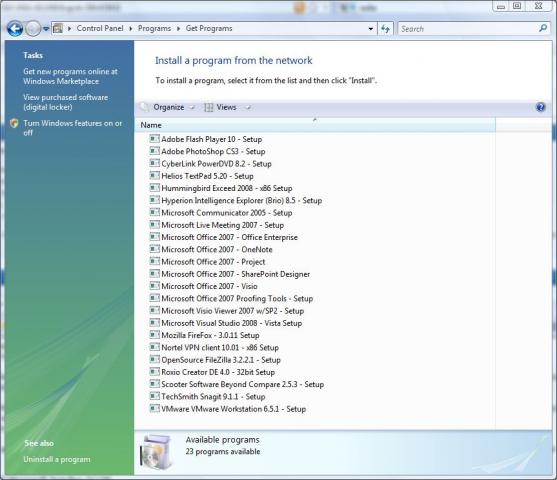This screenshot has height=480, width=557.
Task: Open the address bar history dropdown
Action: click(x=371, y=29)
